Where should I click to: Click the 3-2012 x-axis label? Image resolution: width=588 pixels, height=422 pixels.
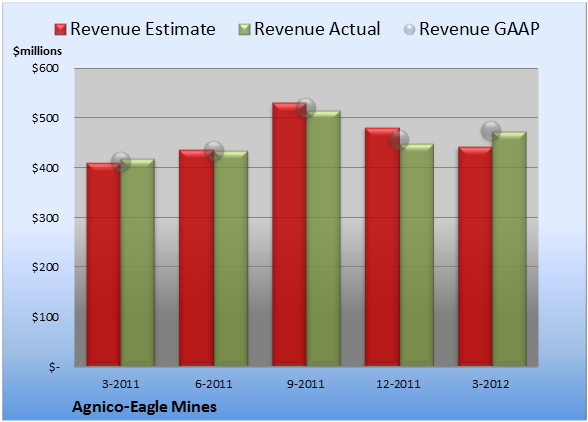(x=491, y=384)
